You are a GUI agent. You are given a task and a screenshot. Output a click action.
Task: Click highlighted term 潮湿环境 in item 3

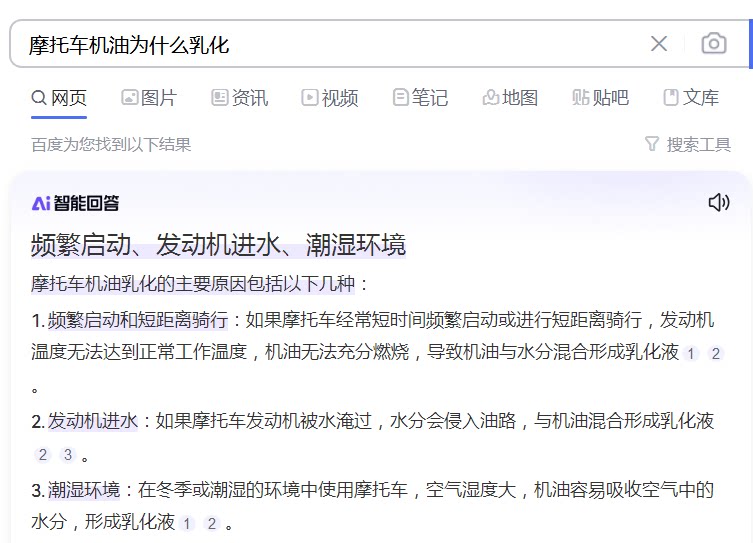(84, 490)
